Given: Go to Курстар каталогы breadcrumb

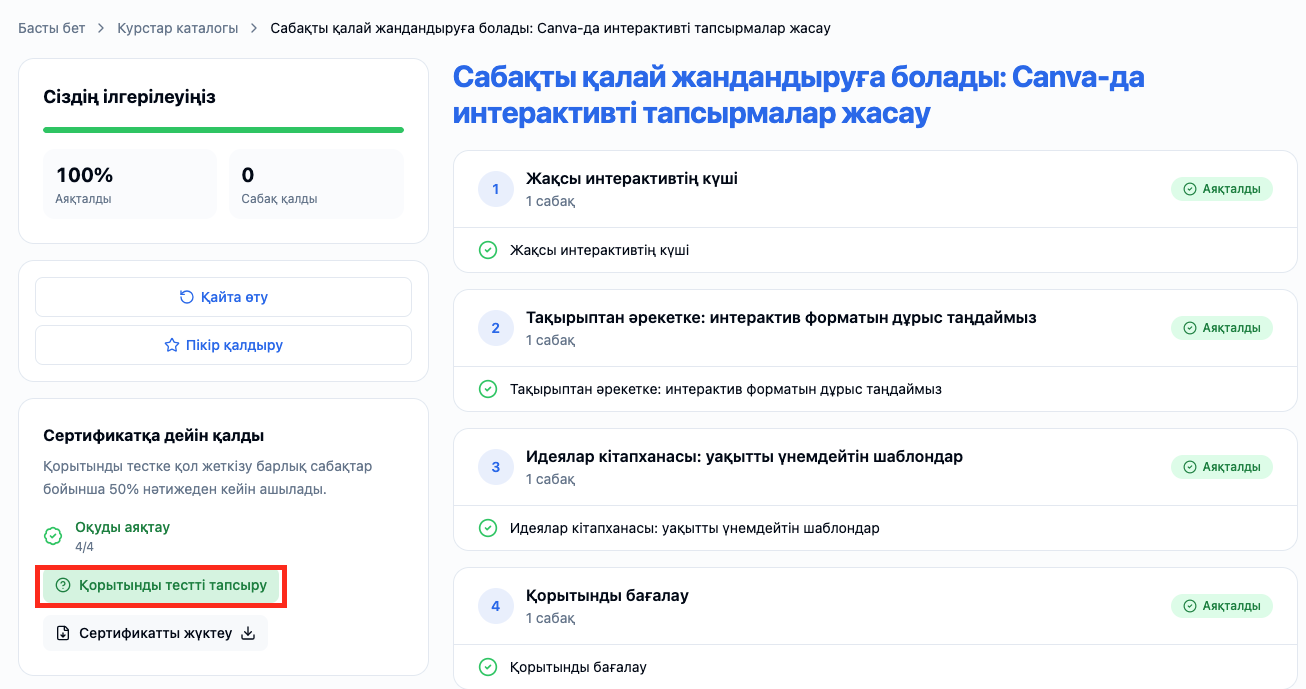Looking at the screenshot, I should (x=178, y=28).
